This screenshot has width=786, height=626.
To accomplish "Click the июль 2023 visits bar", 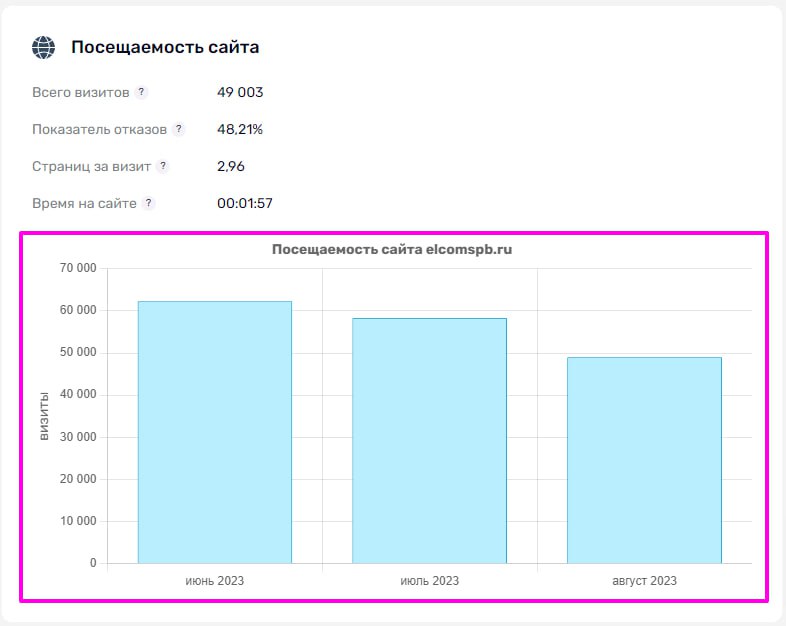I will tap(429, 440).
